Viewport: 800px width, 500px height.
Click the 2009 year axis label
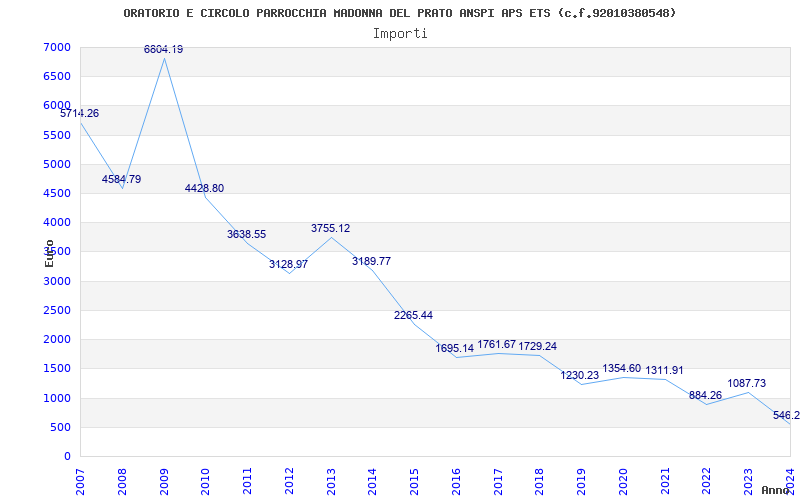(164, 482)
